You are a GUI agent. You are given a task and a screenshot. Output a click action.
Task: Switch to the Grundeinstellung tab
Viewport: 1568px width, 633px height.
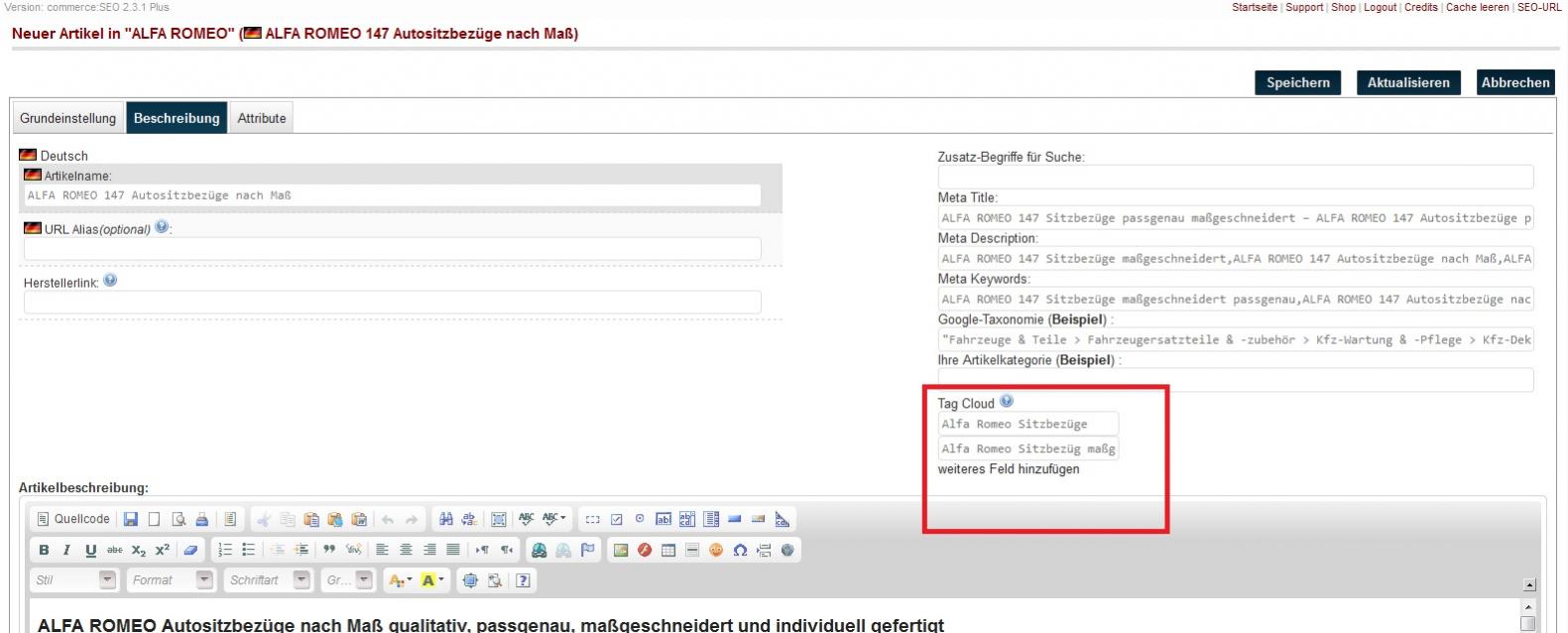(67, 118)
